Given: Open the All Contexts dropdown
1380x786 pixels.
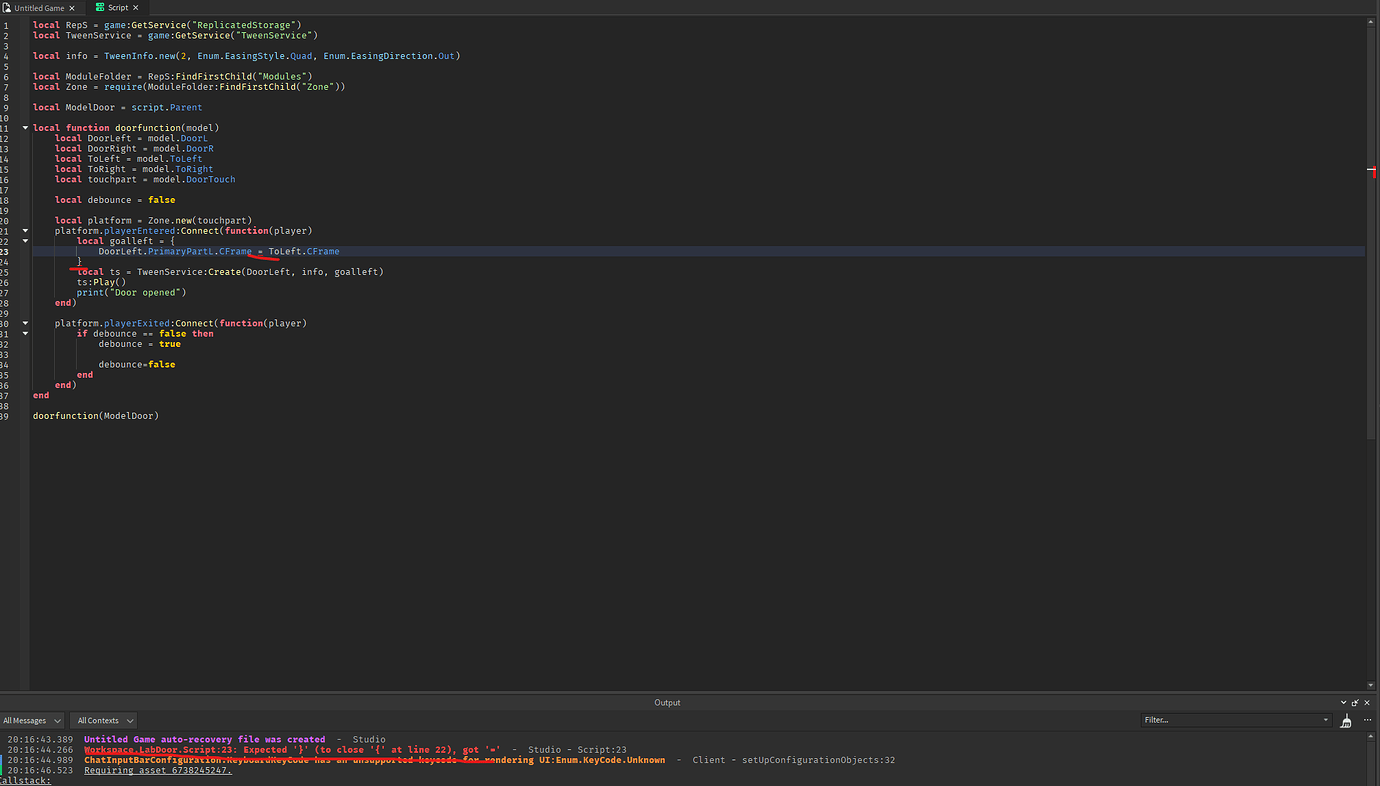Looking at the screenshot, I should [103, 720].
